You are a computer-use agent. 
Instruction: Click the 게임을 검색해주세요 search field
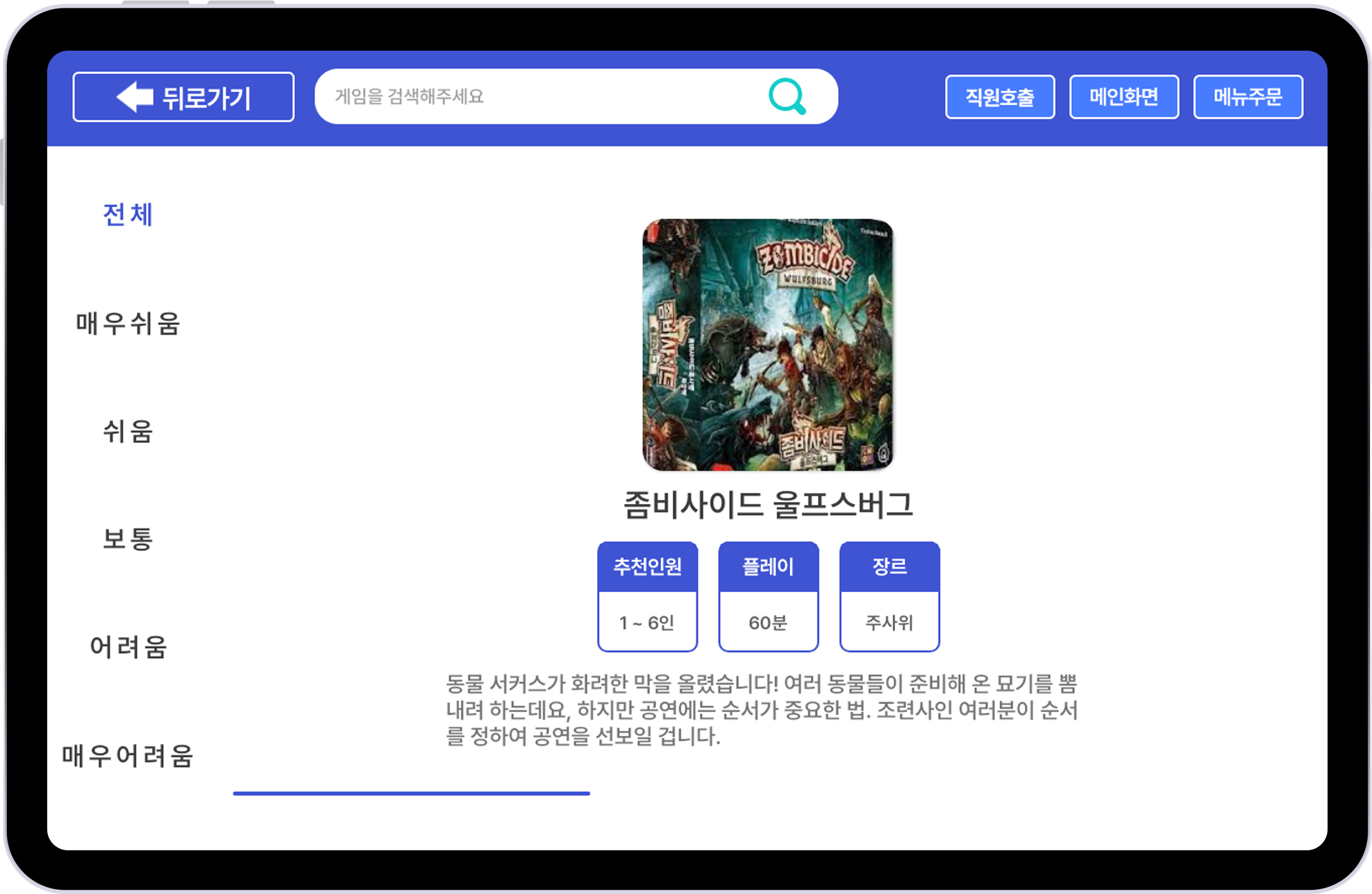(542, 96)
